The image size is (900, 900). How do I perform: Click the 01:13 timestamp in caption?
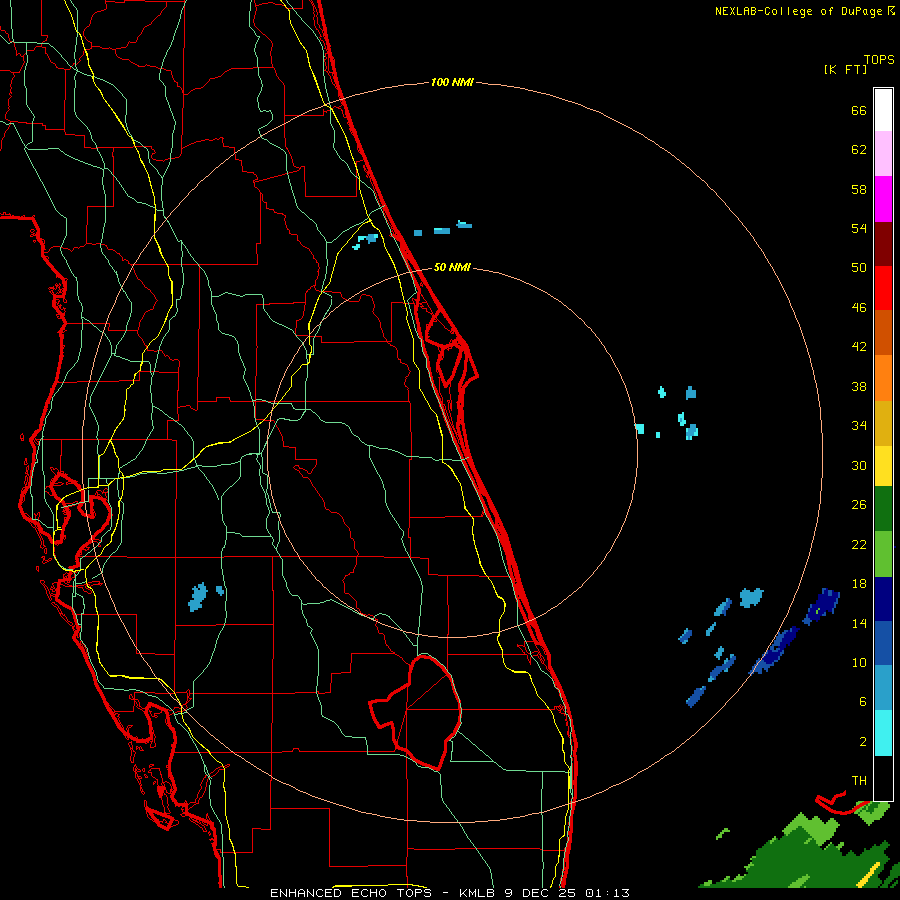pos(607,893)
